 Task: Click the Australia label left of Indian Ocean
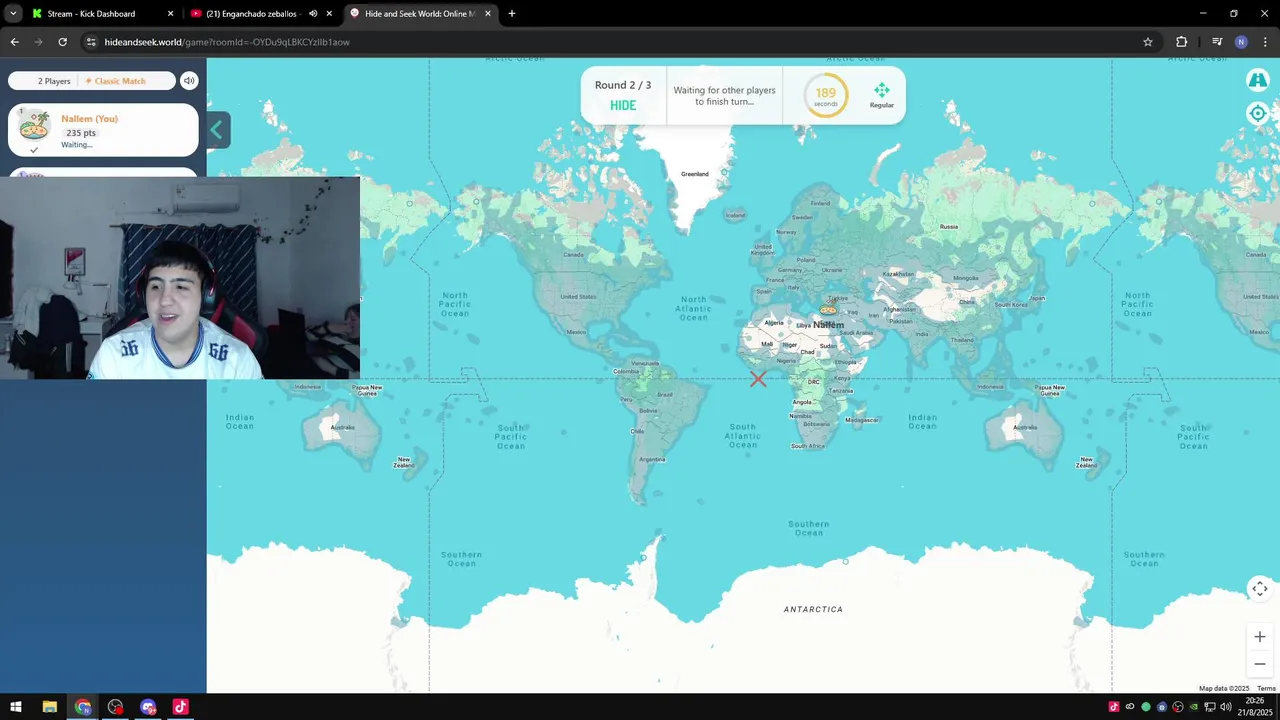(x=342, y=427)
